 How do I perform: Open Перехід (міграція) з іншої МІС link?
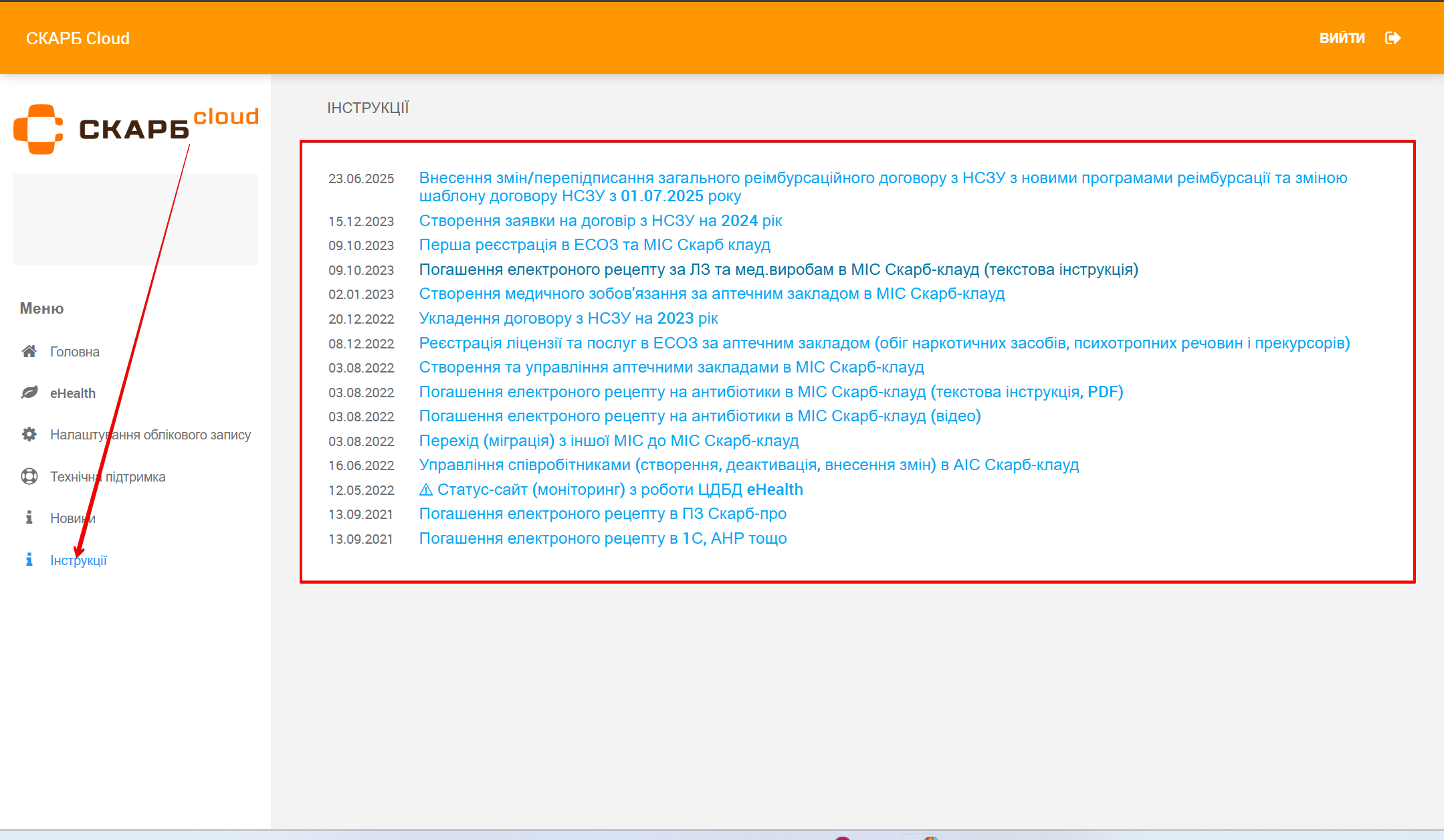click(x=608, y=441)
